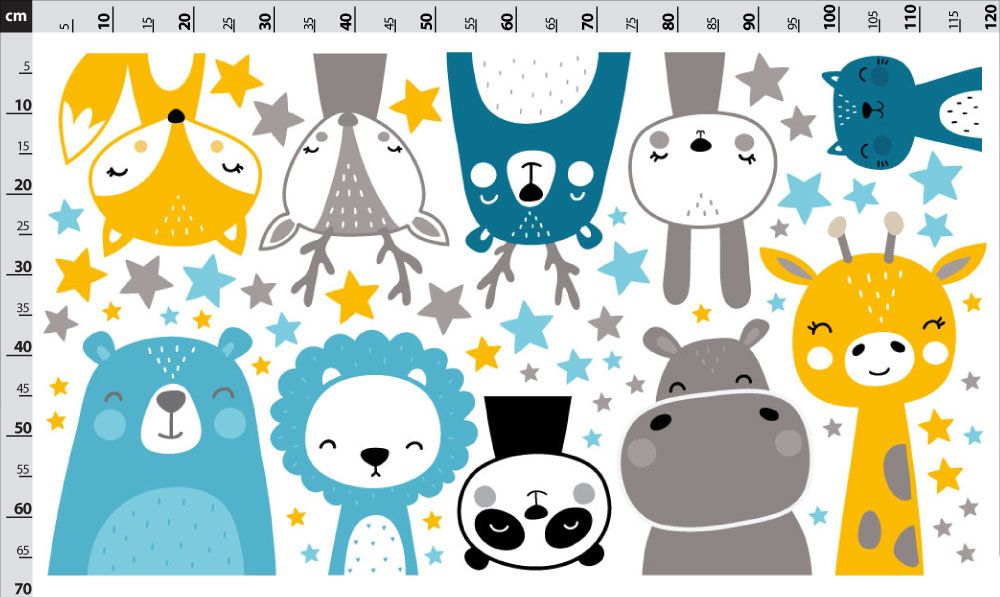
Task: Click the 20 mark on the top ruler
Action: [x=185, y=21]
